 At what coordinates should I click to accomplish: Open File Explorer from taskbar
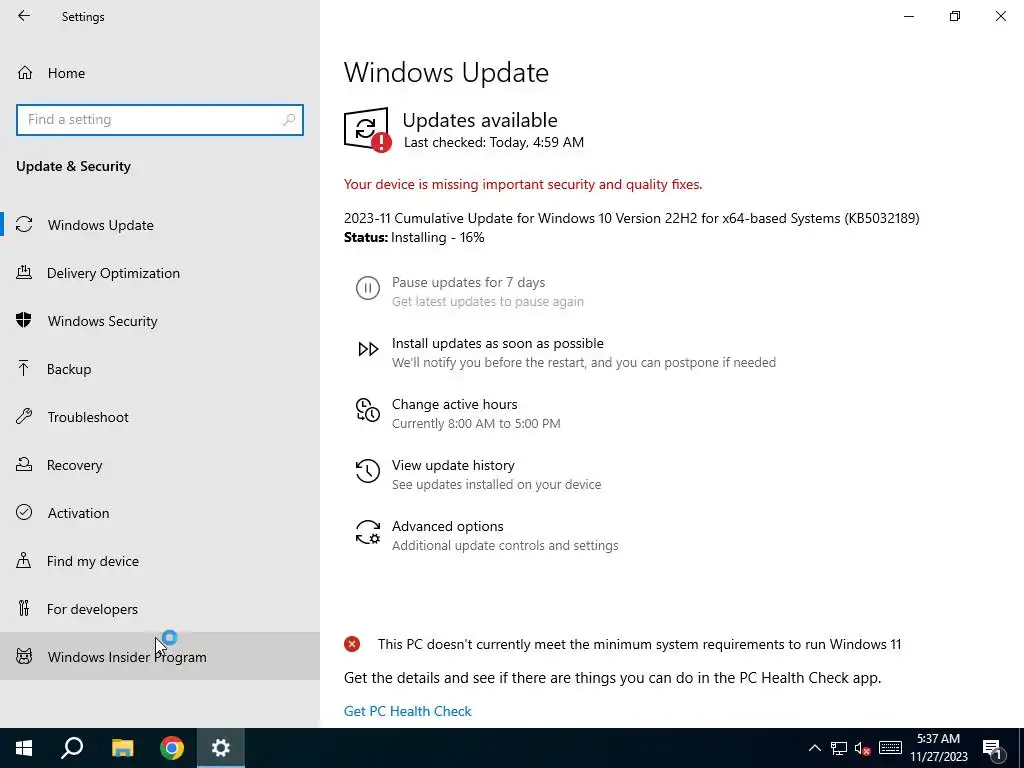click(x=122, y=748)
